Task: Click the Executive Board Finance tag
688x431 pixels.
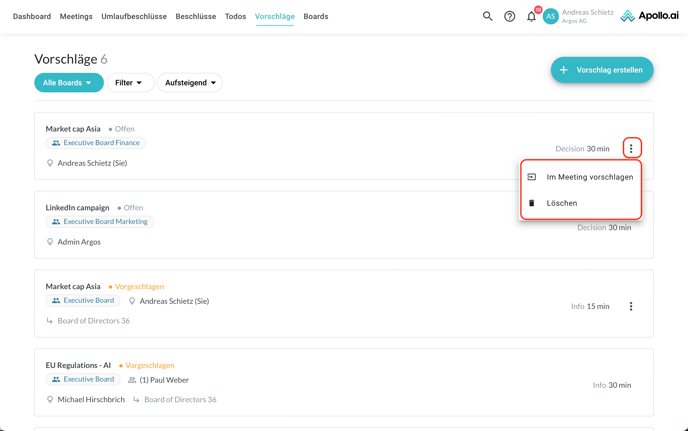Action: click(96, 143)
